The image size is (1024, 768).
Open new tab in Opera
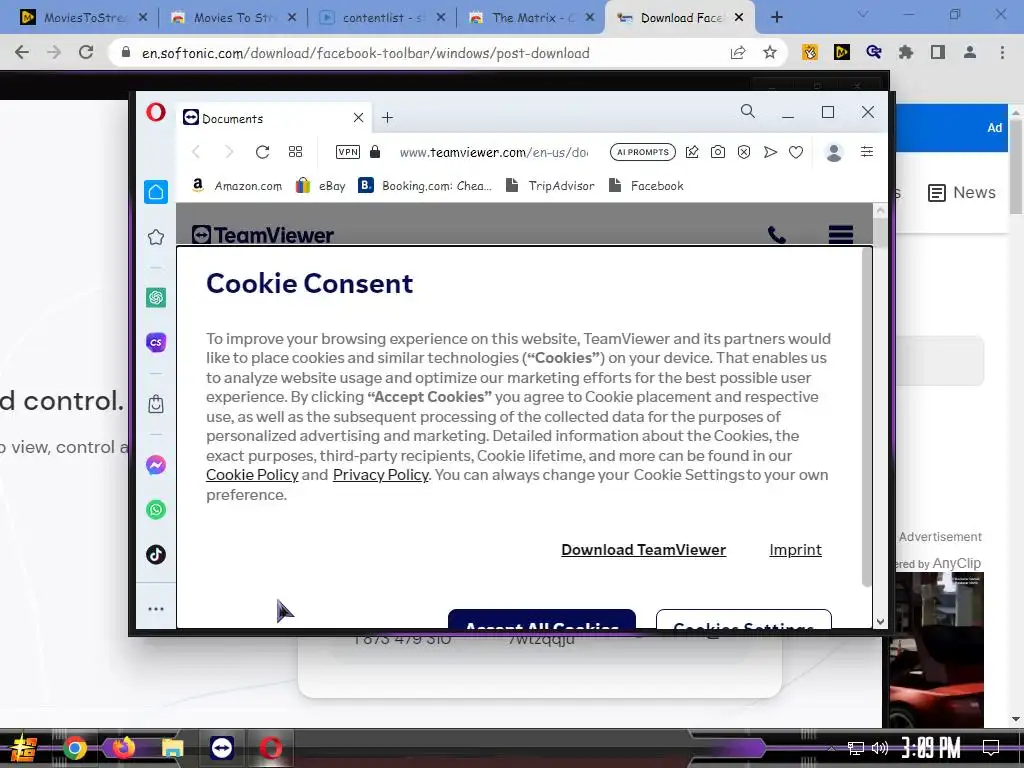[387, 118]
